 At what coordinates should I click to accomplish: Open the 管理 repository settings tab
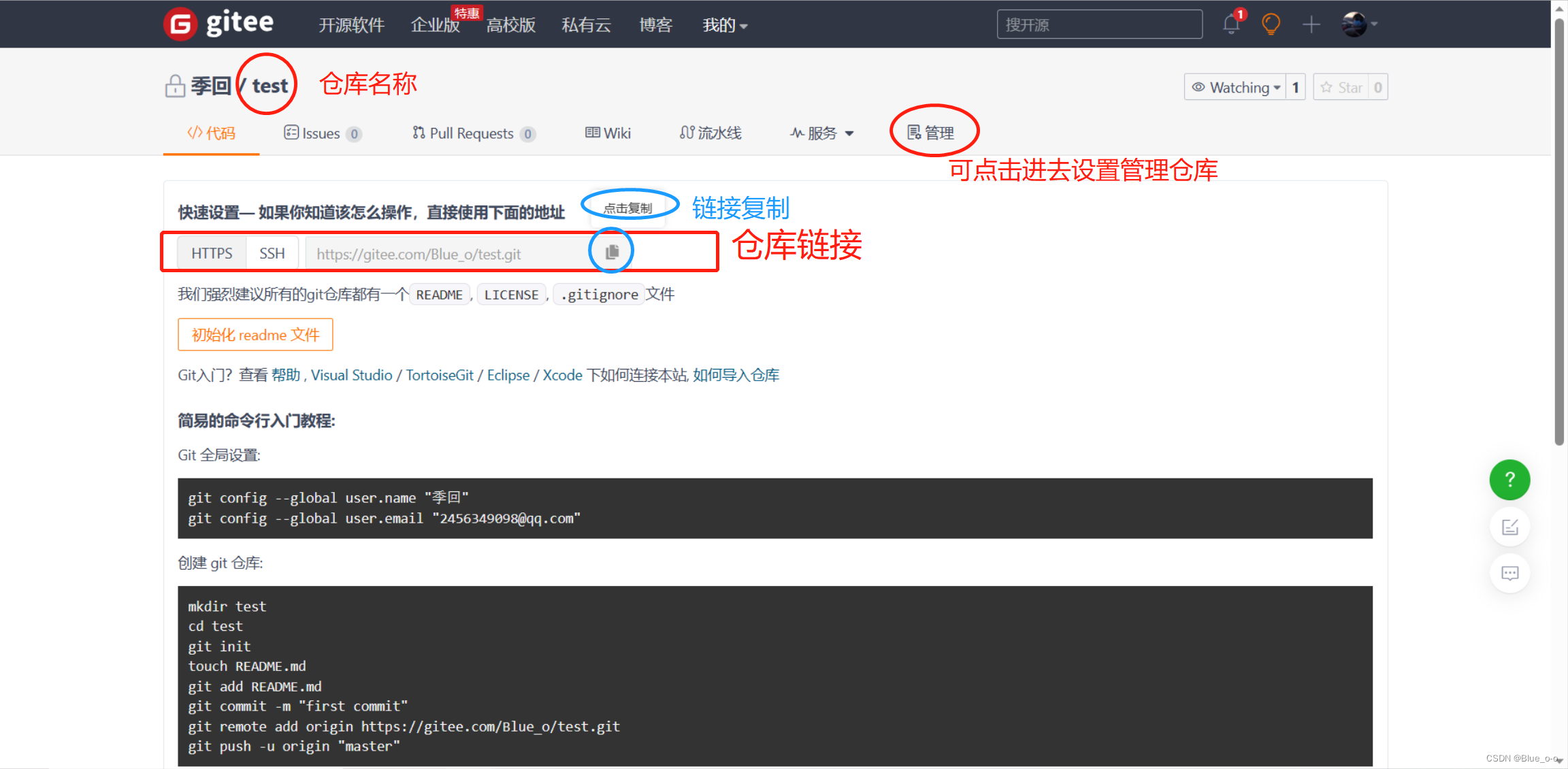[934, 132]
